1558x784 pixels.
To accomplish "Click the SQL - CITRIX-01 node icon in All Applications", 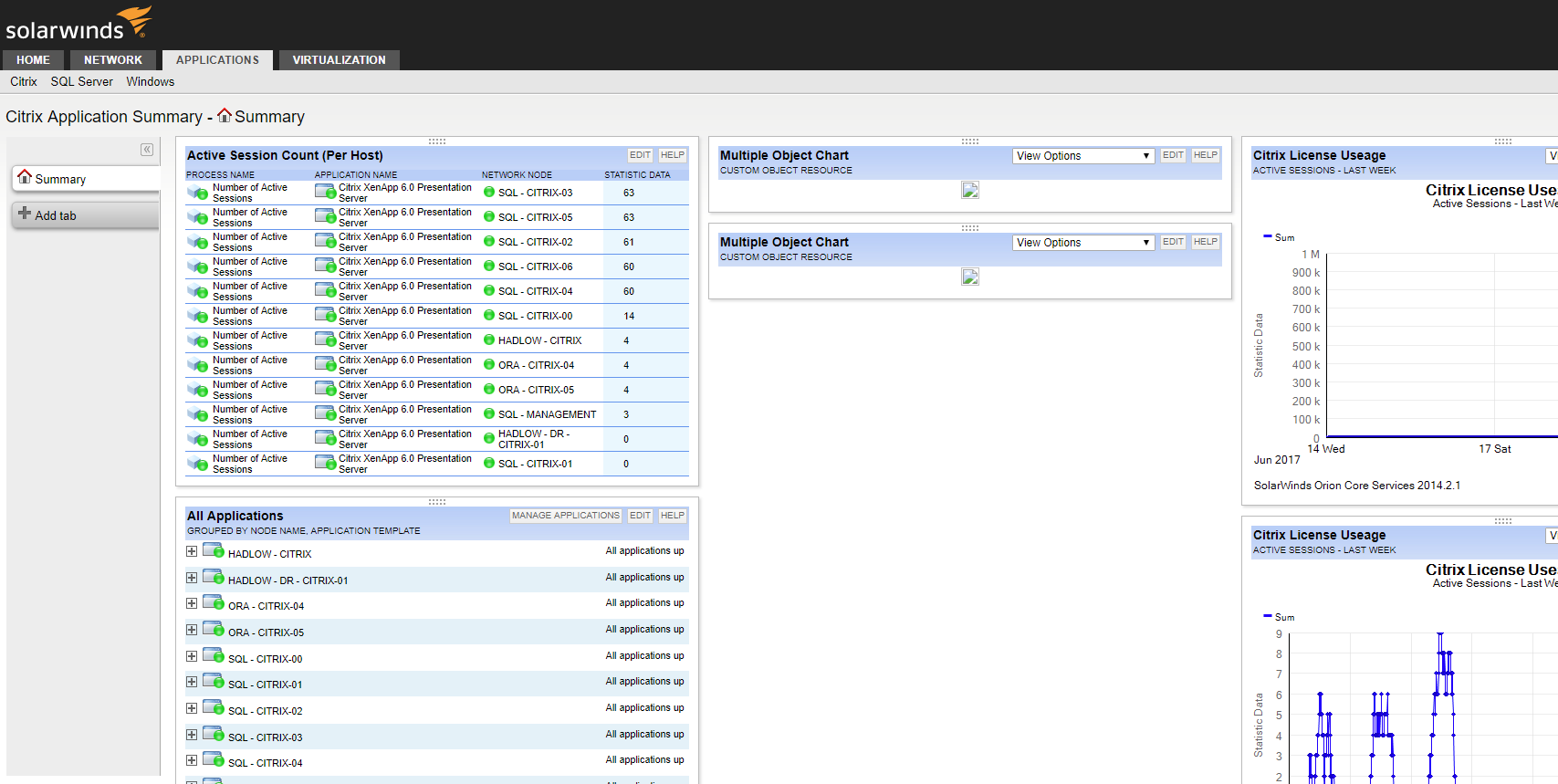I will pos(214,681).
